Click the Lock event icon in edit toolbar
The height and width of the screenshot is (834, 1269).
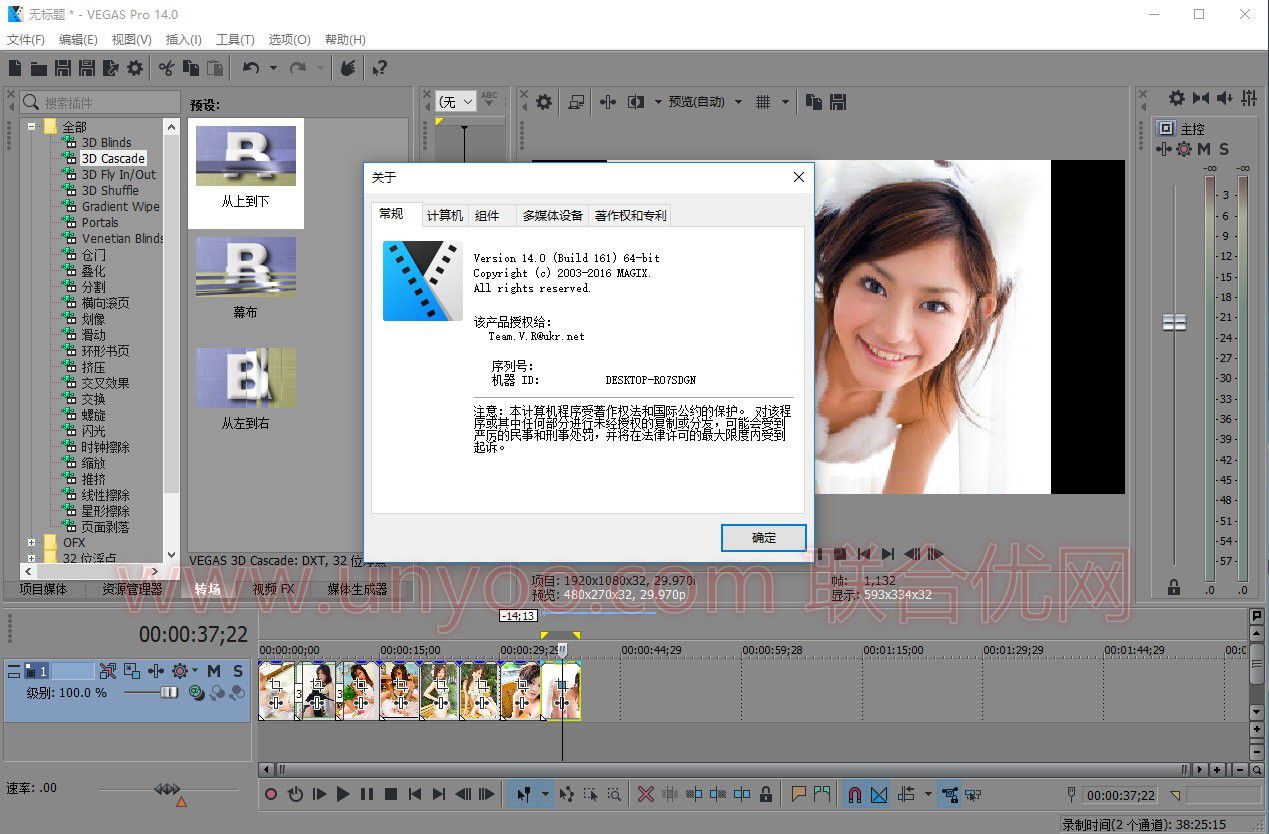(766, 794)
